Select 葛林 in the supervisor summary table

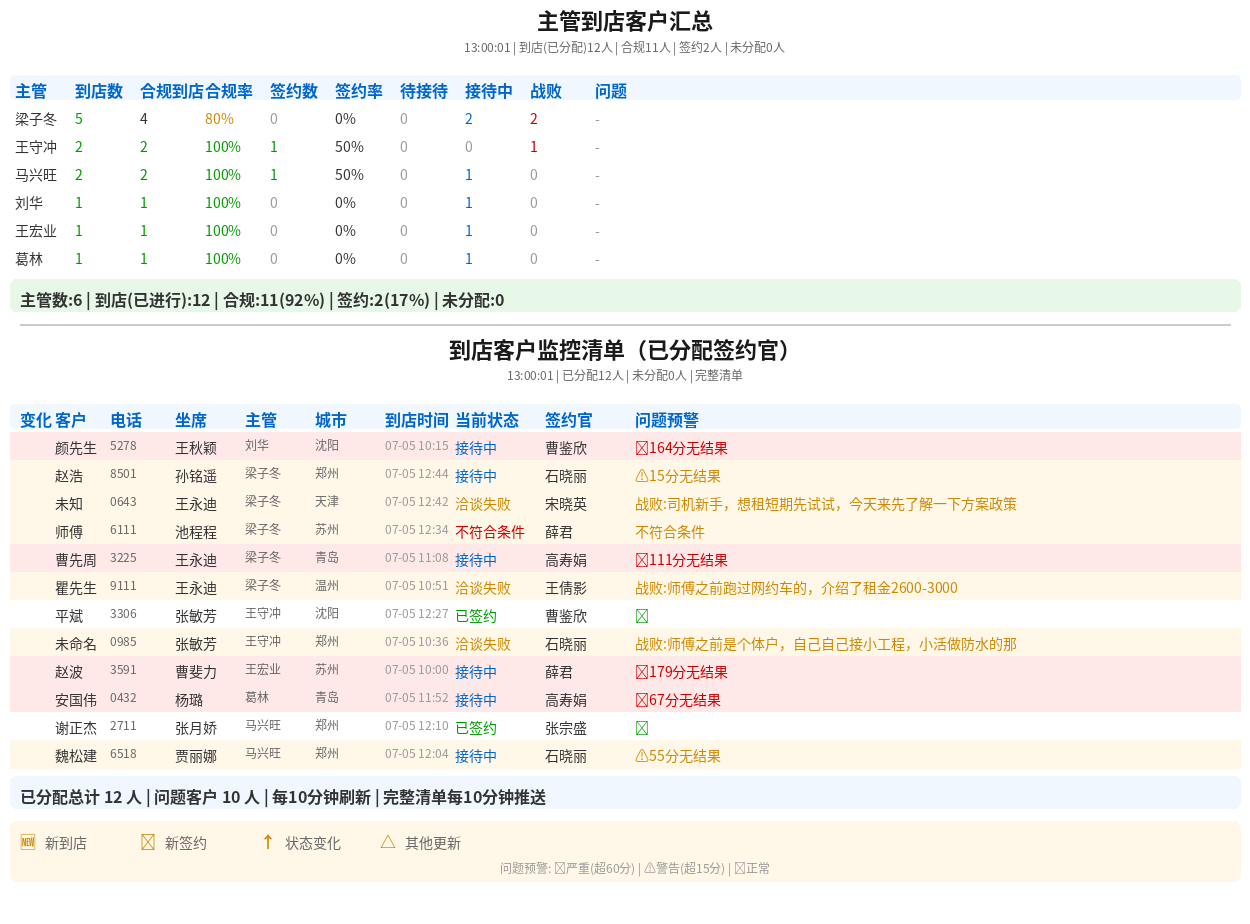(29, 259)
